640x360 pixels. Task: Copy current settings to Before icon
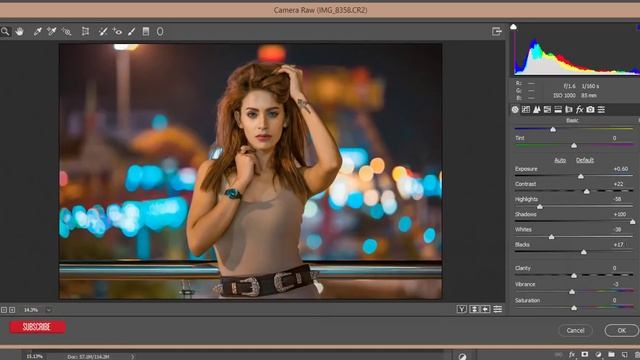point(485,309)
